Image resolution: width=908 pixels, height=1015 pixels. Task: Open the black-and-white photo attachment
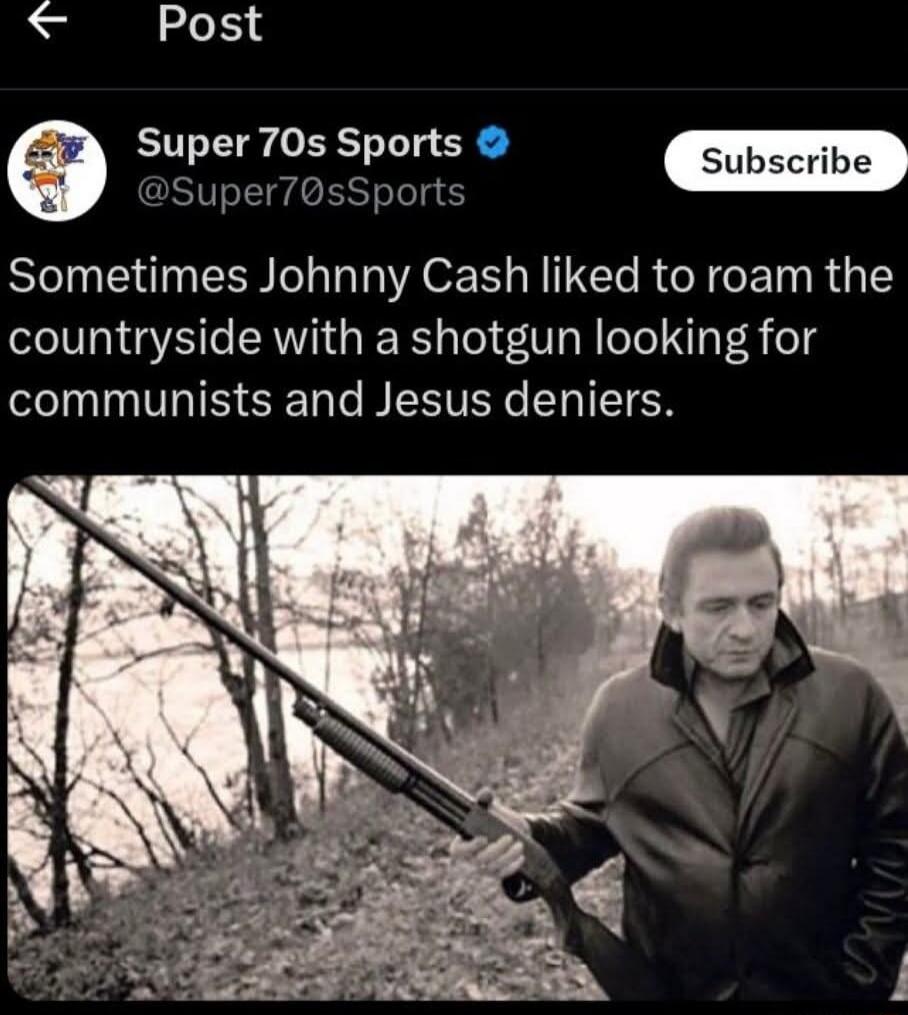[458, 738]
